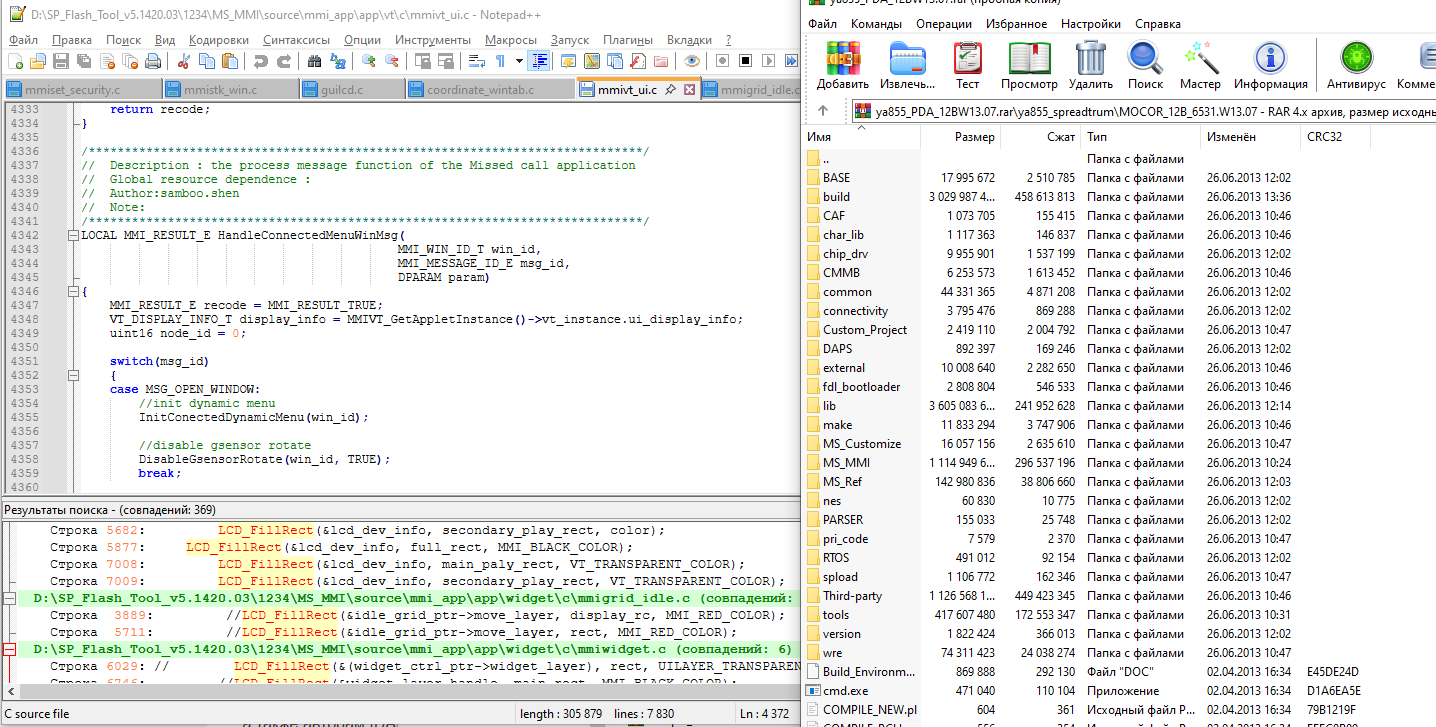Switch to the coordinate_wintab.c tab
The width and height of the screenshot is (1436, 727).
click(x=479, y=90)
